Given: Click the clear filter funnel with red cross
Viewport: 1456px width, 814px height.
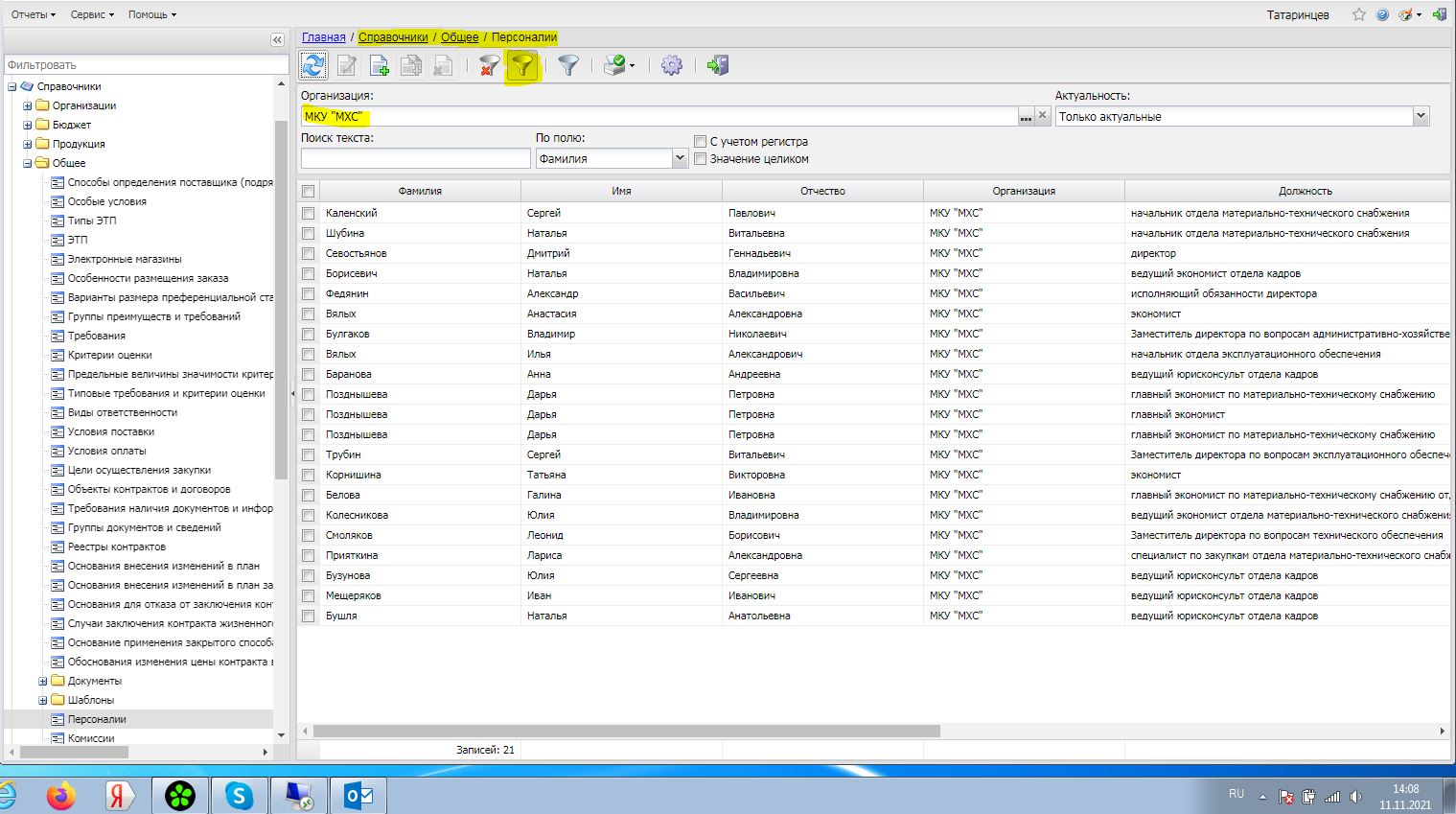Looking at the screenshot, I should (x=489, y=65).
